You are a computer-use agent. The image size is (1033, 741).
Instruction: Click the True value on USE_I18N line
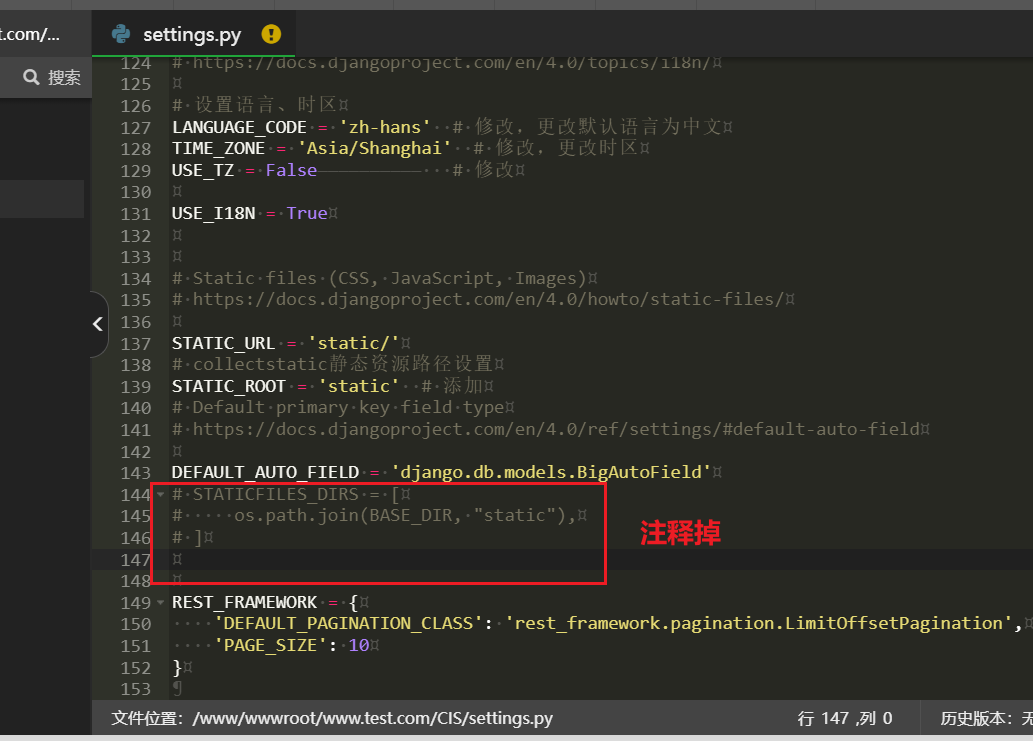(307, 213)
